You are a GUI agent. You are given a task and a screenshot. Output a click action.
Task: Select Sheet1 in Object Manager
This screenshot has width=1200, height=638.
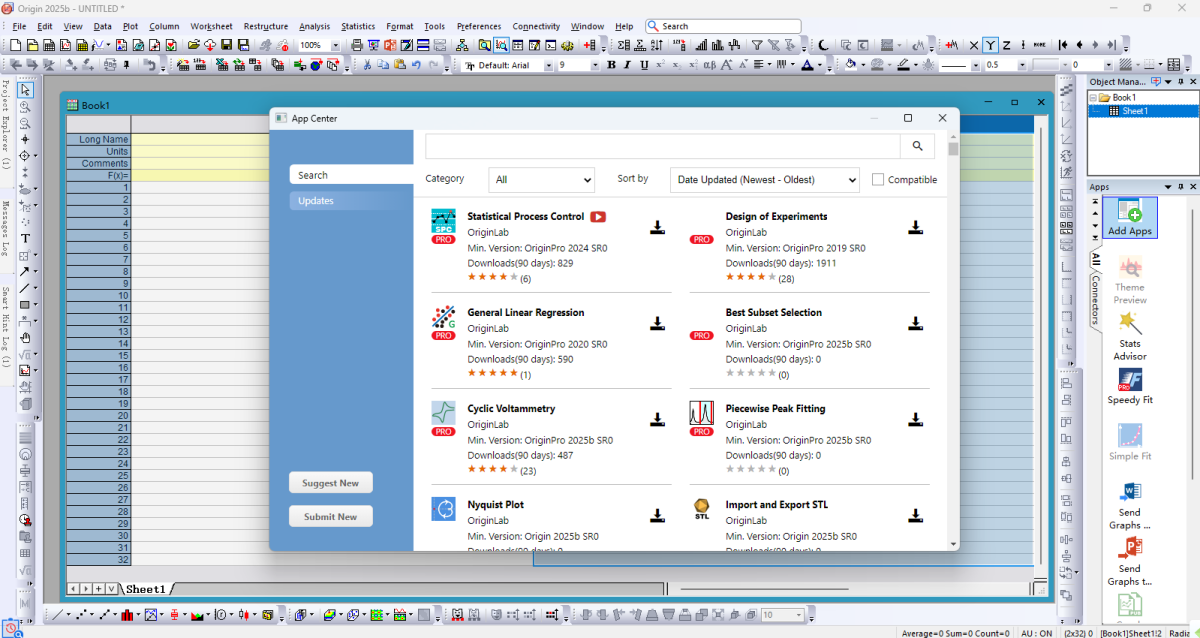click(1134, 111)
